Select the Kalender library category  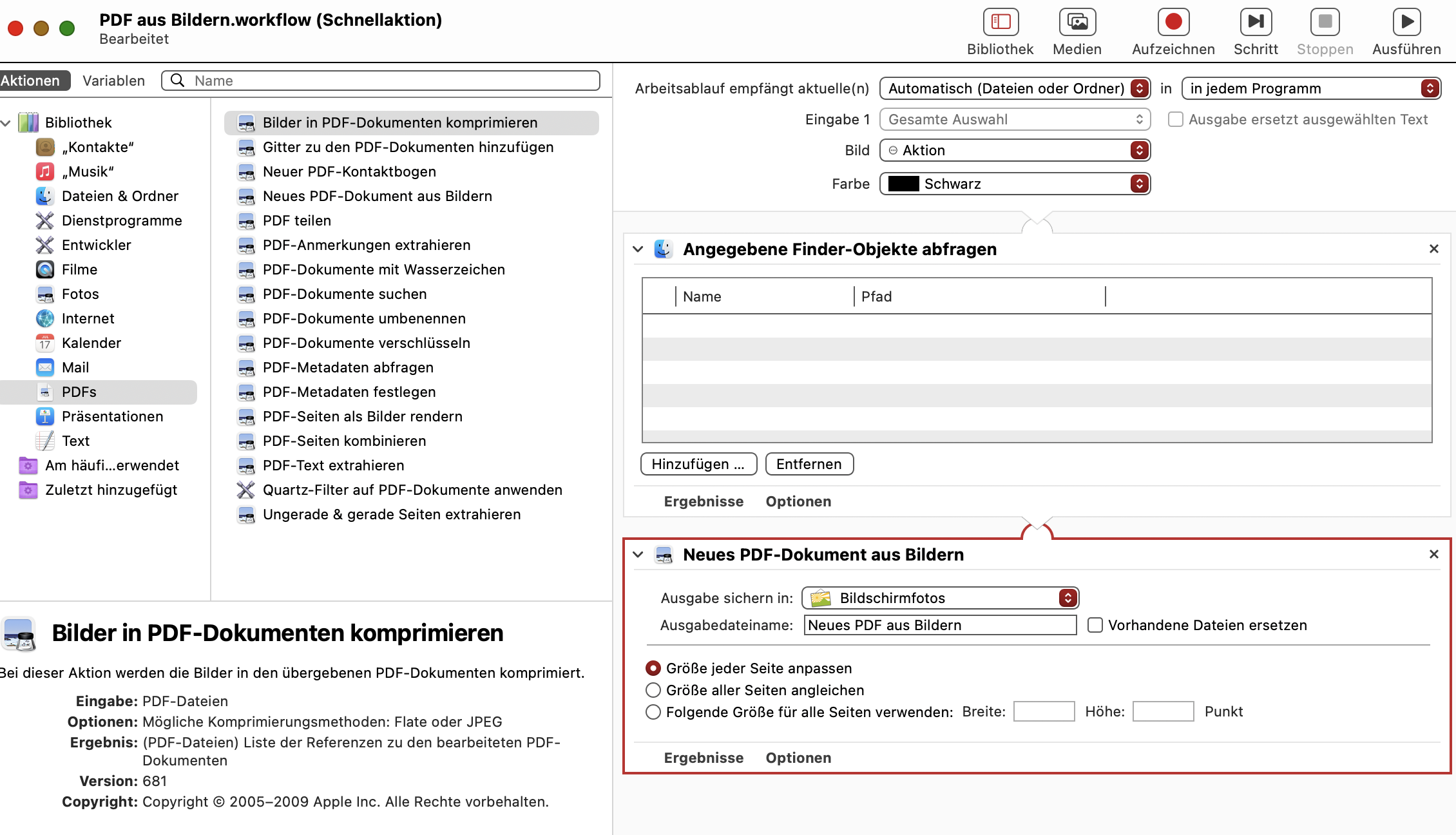click(91, 343)
